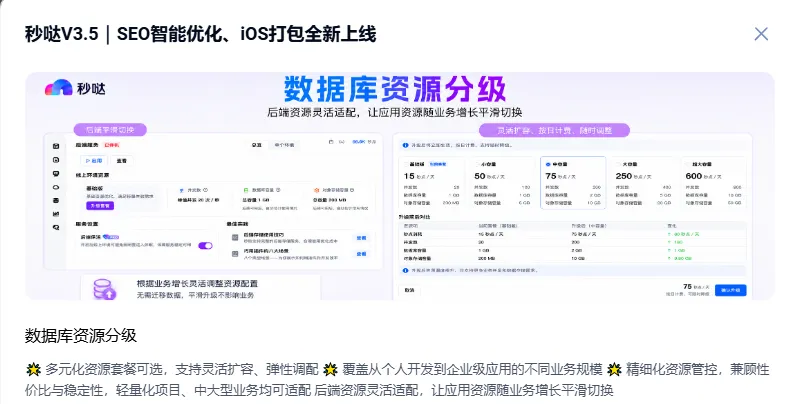Click the text 轻量化项目、中大型业务均可适配

pyautogui.click(x=214, y=390)
